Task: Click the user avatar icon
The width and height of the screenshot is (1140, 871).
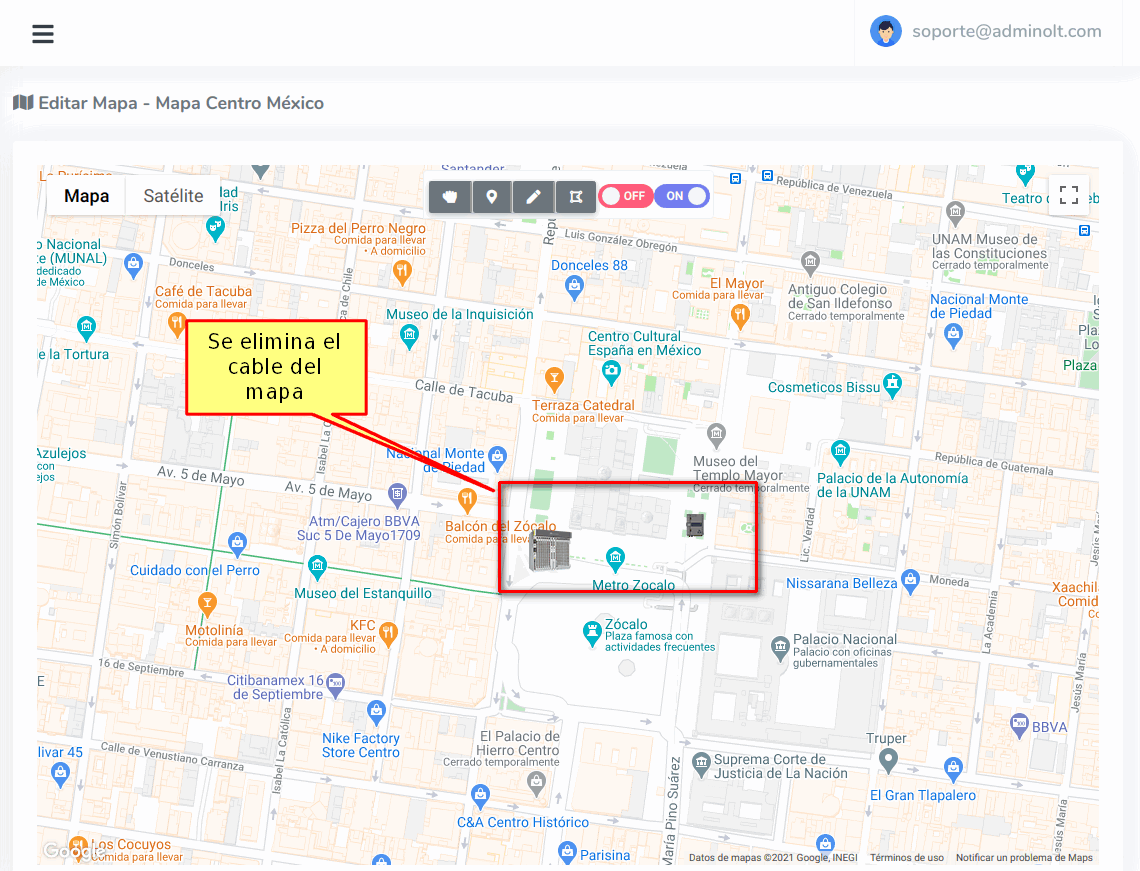Action: [885, 32]
